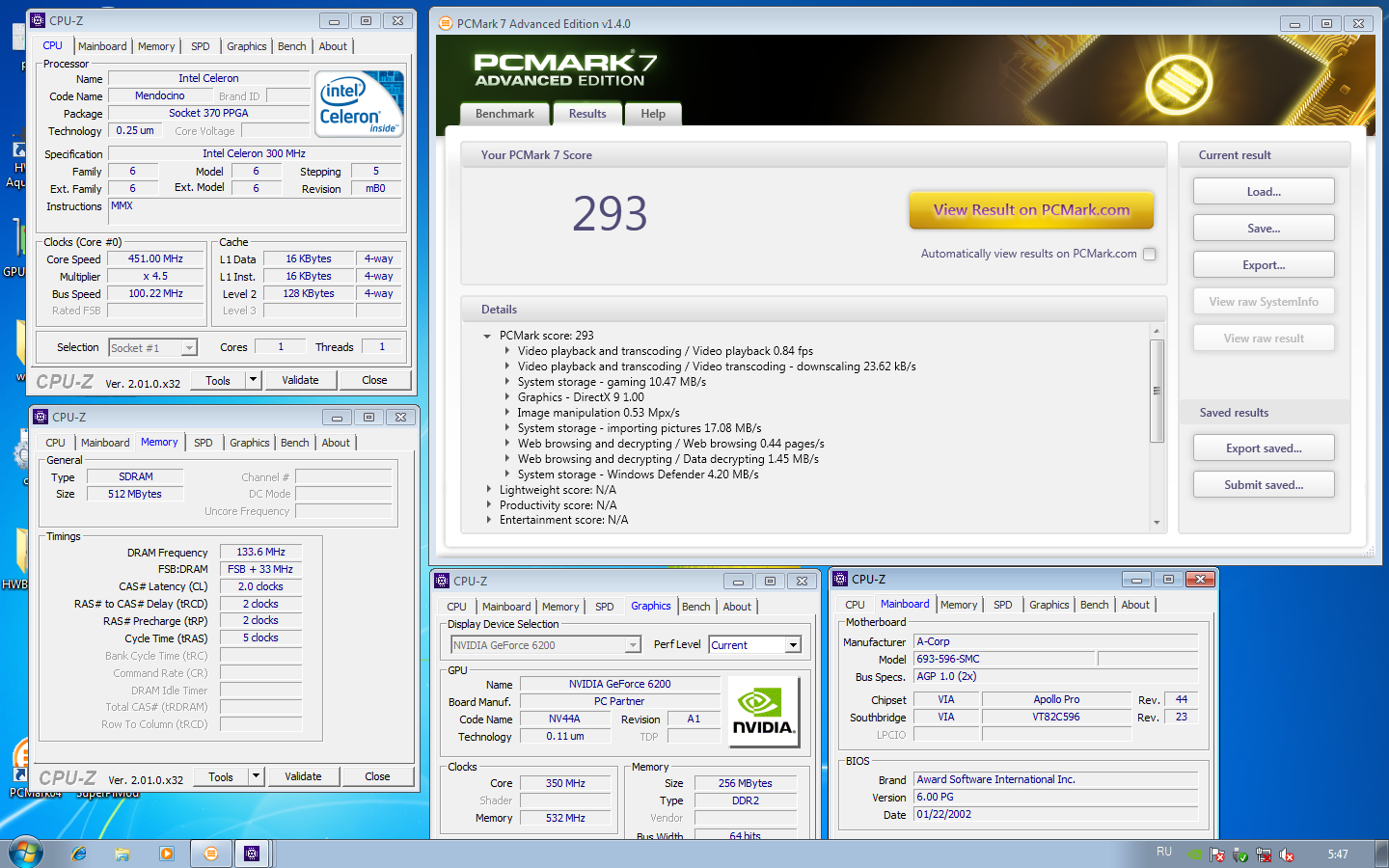Click the title bar icon of the CPU-Z CPU window
This screenshot has height=868, width=1389.
click(38, 20)
